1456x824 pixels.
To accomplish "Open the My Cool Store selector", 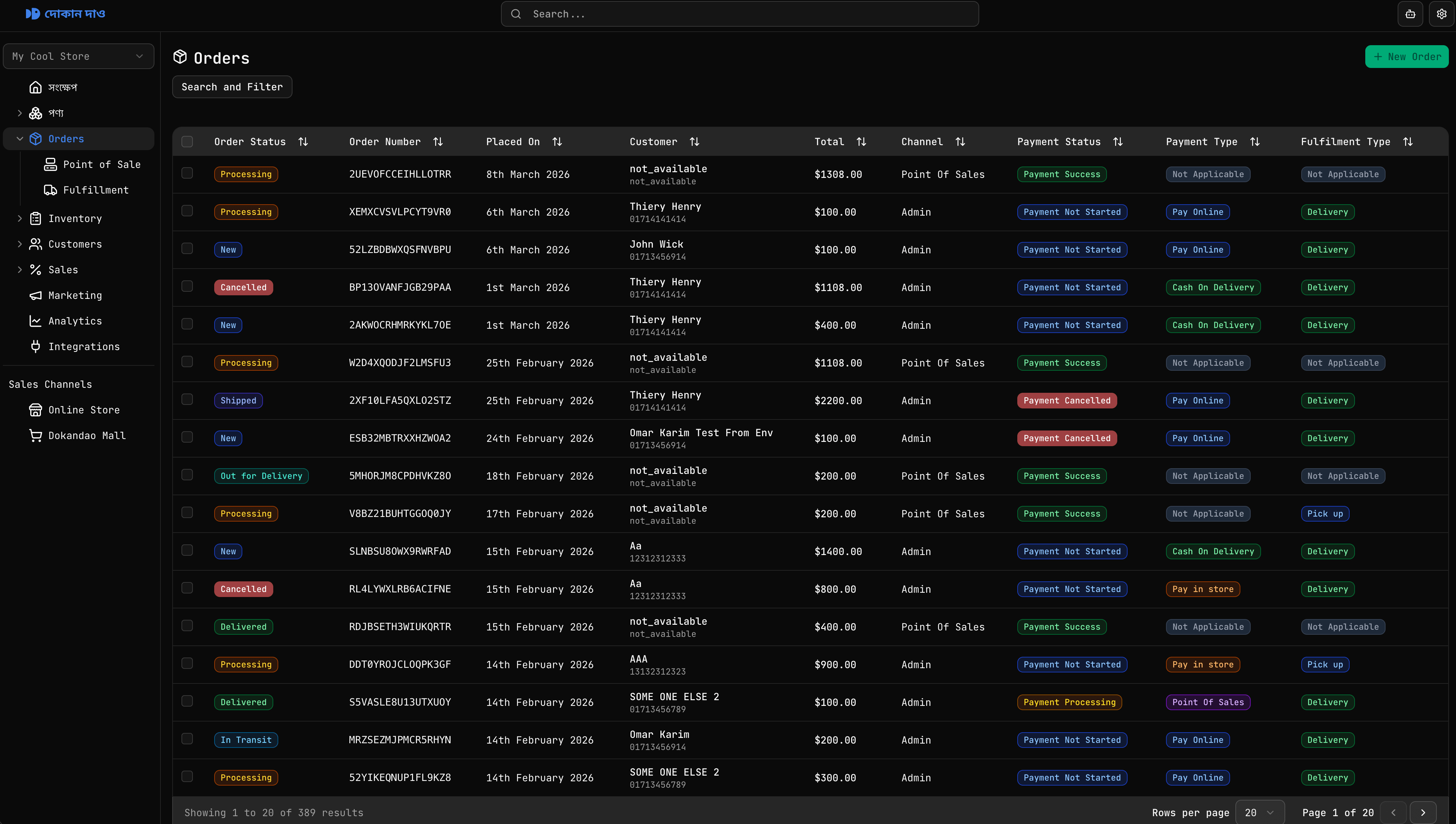I will click(x=79, y=56).
